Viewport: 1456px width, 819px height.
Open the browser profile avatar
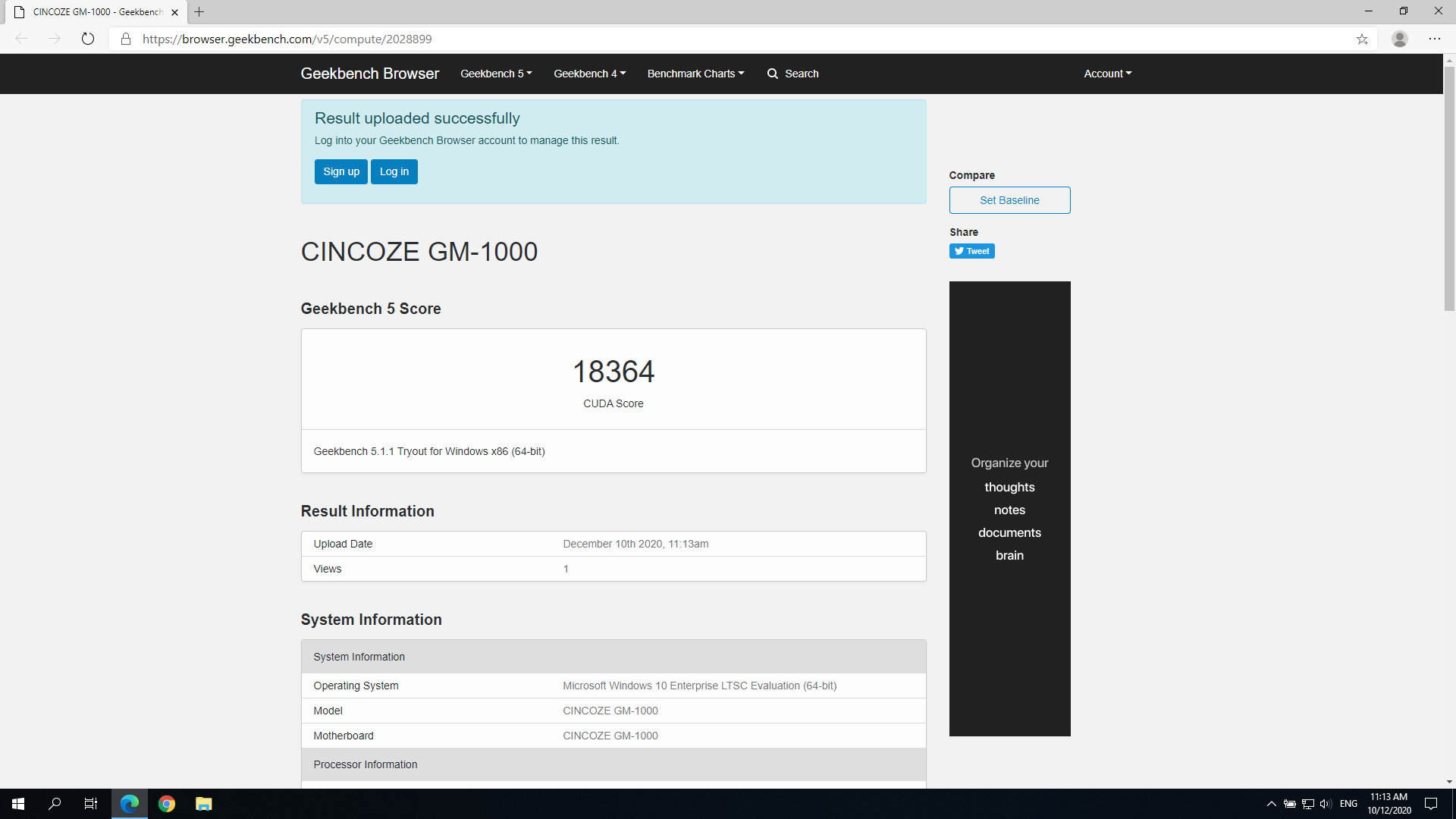tap(1400, 39)
